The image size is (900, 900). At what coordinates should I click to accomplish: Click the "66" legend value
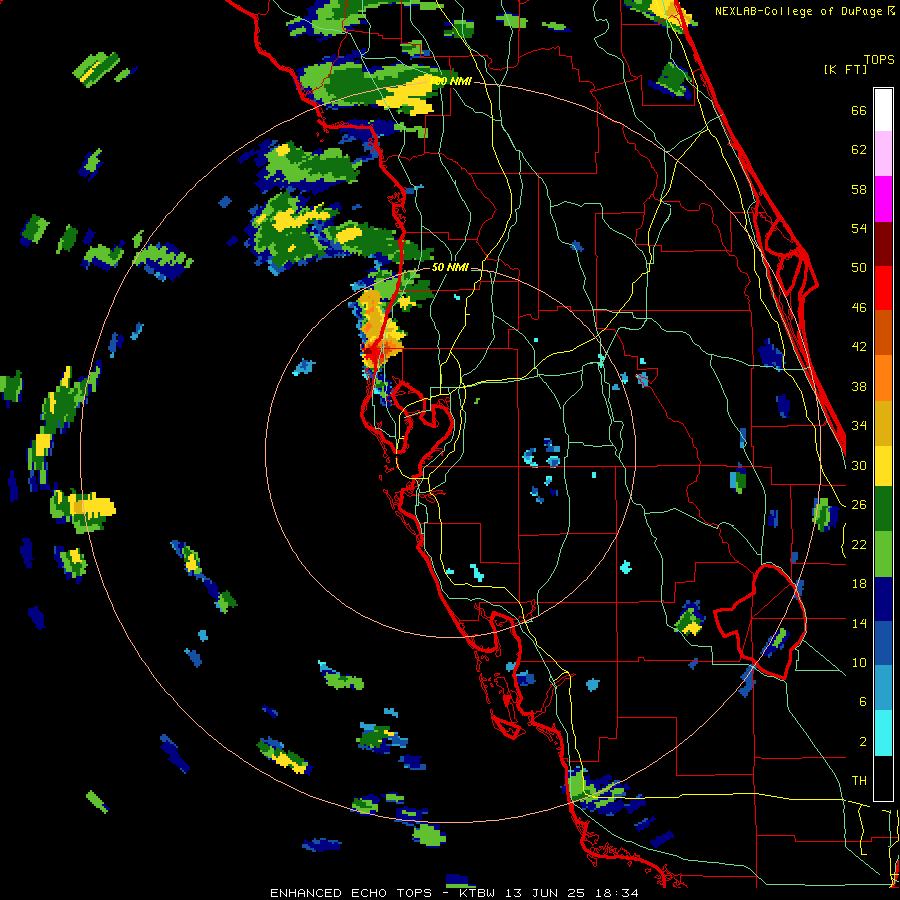859,110
